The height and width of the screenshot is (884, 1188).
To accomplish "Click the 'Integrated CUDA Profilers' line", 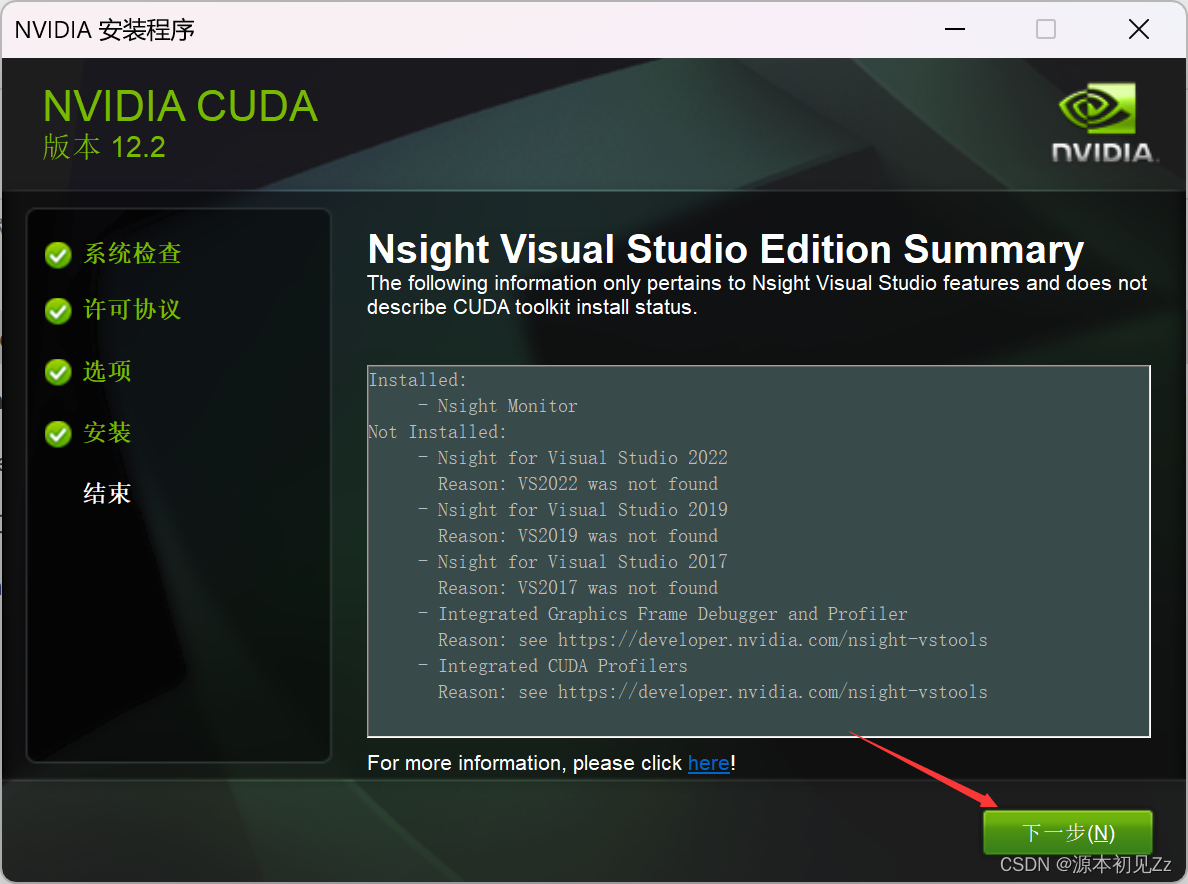I will coord(562,666).
